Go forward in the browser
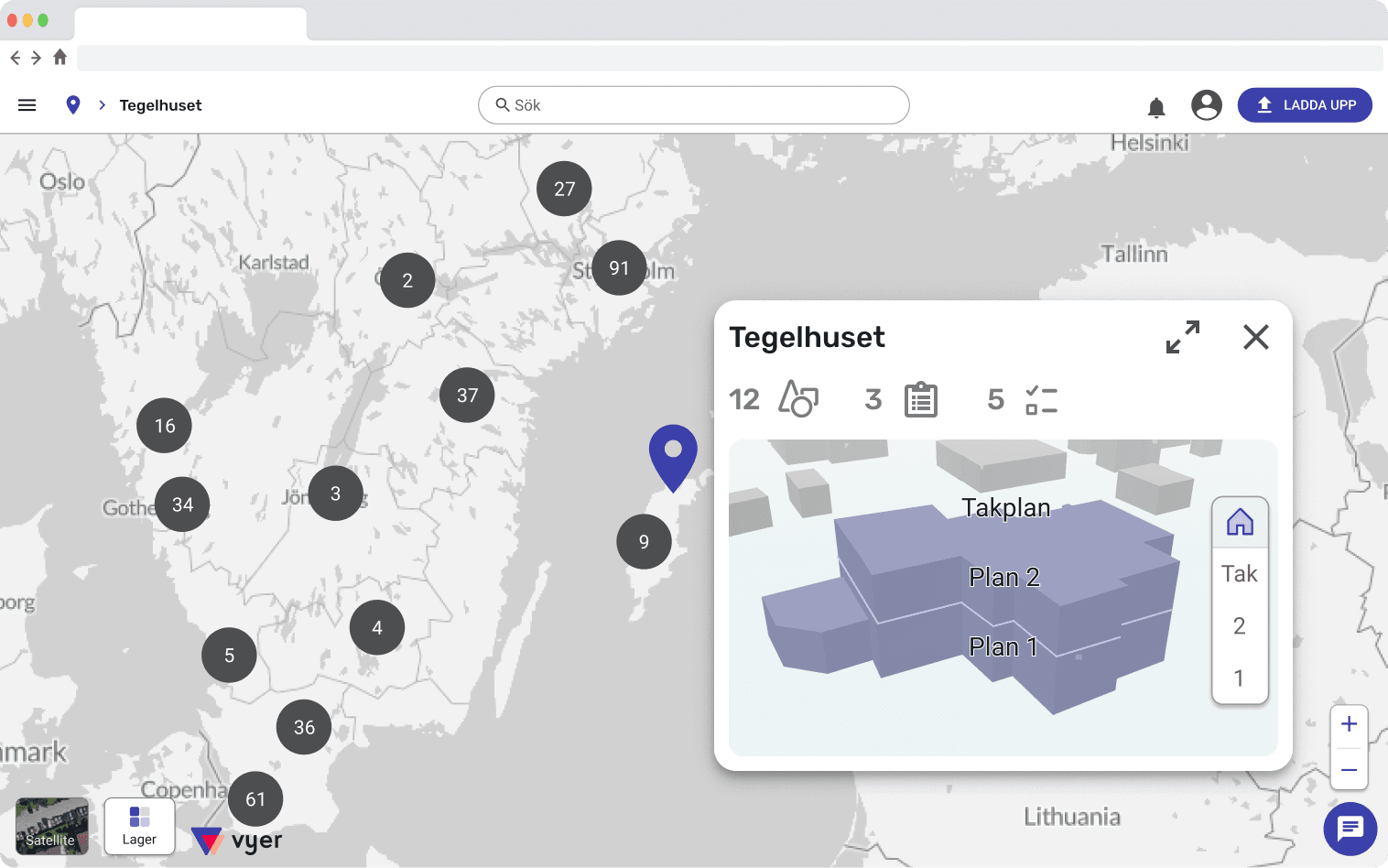 pyautogui.click(x=37, y=58)
